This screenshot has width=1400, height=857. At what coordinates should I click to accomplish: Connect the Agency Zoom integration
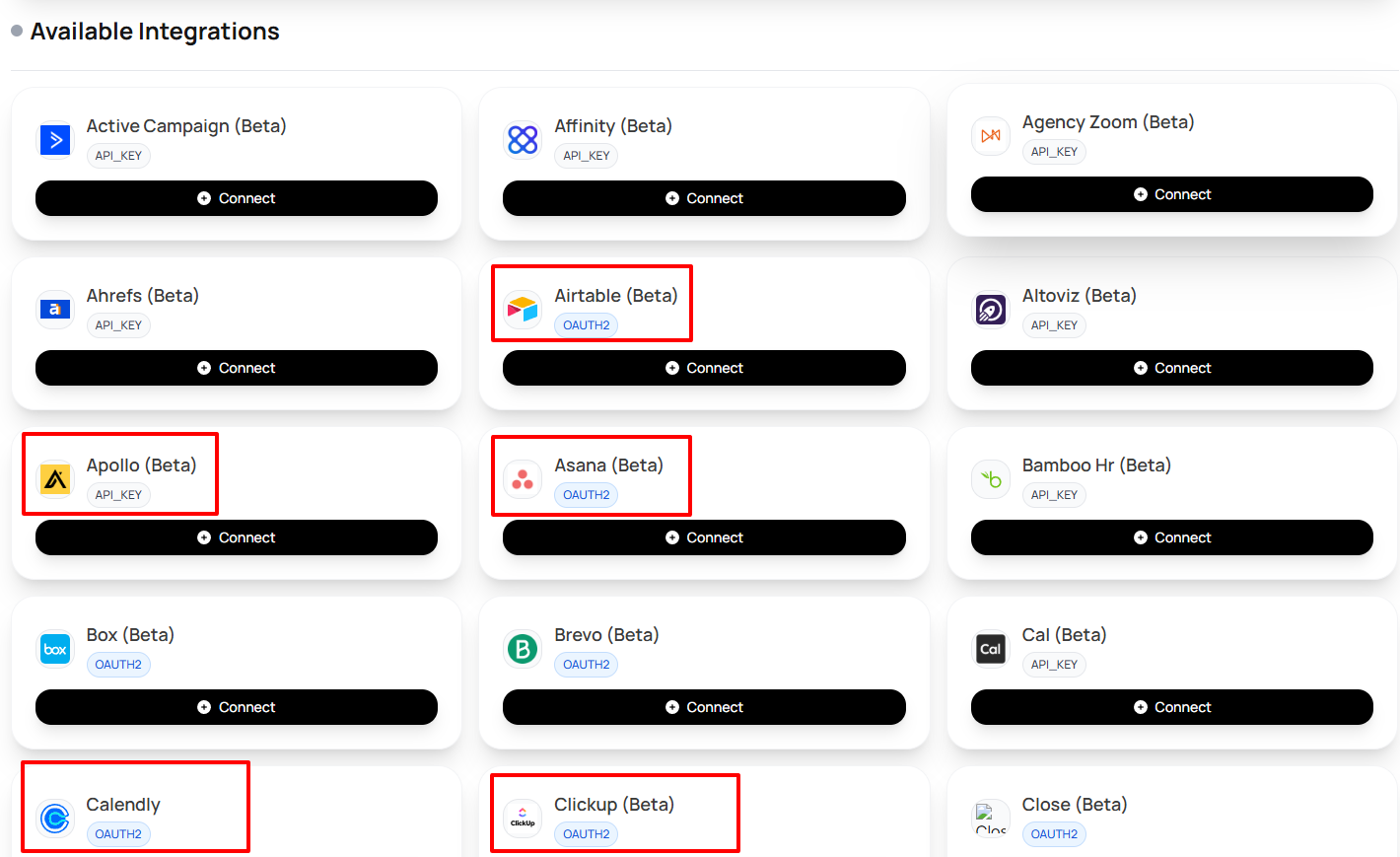pyautogui.click(x=1172, y=194)
